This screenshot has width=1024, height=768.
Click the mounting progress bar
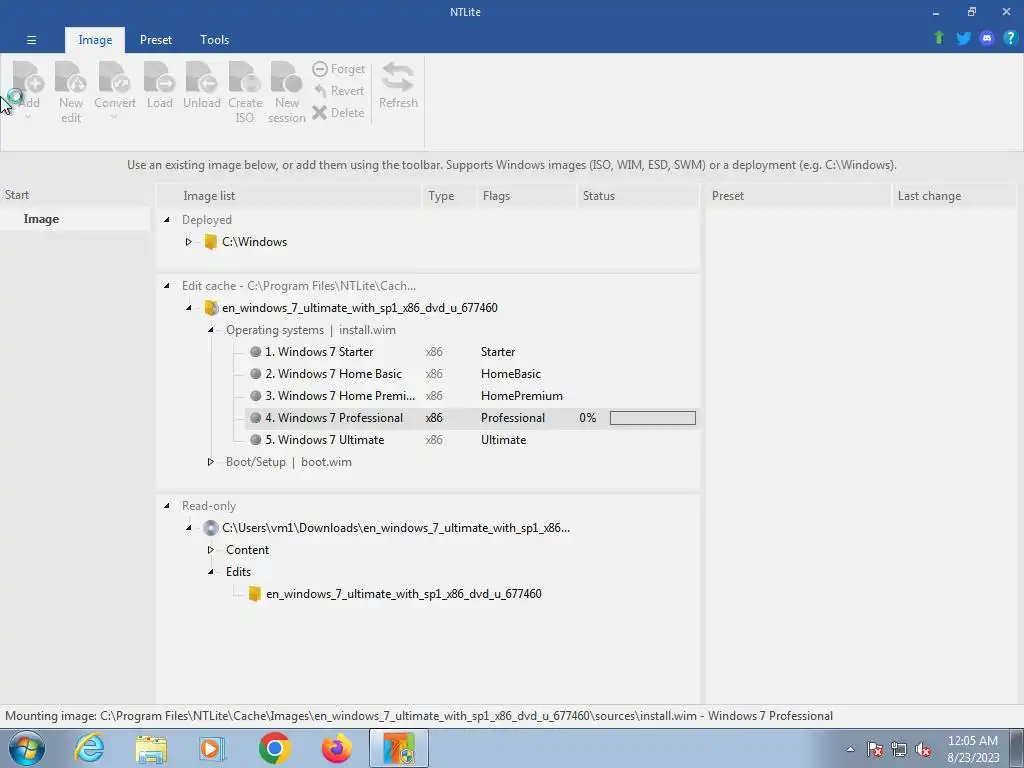652,418
